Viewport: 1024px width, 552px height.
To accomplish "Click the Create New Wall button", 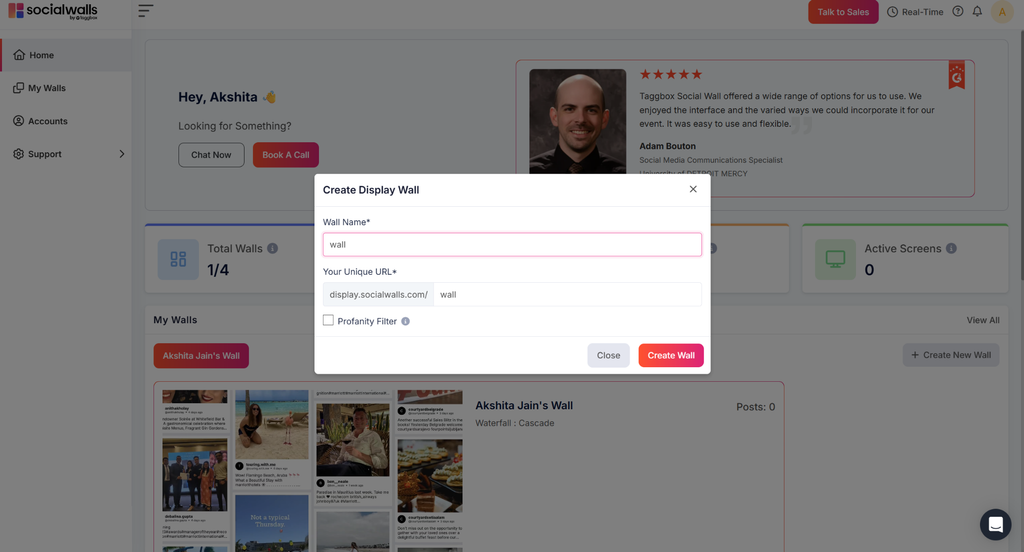I will click(951, 355).
